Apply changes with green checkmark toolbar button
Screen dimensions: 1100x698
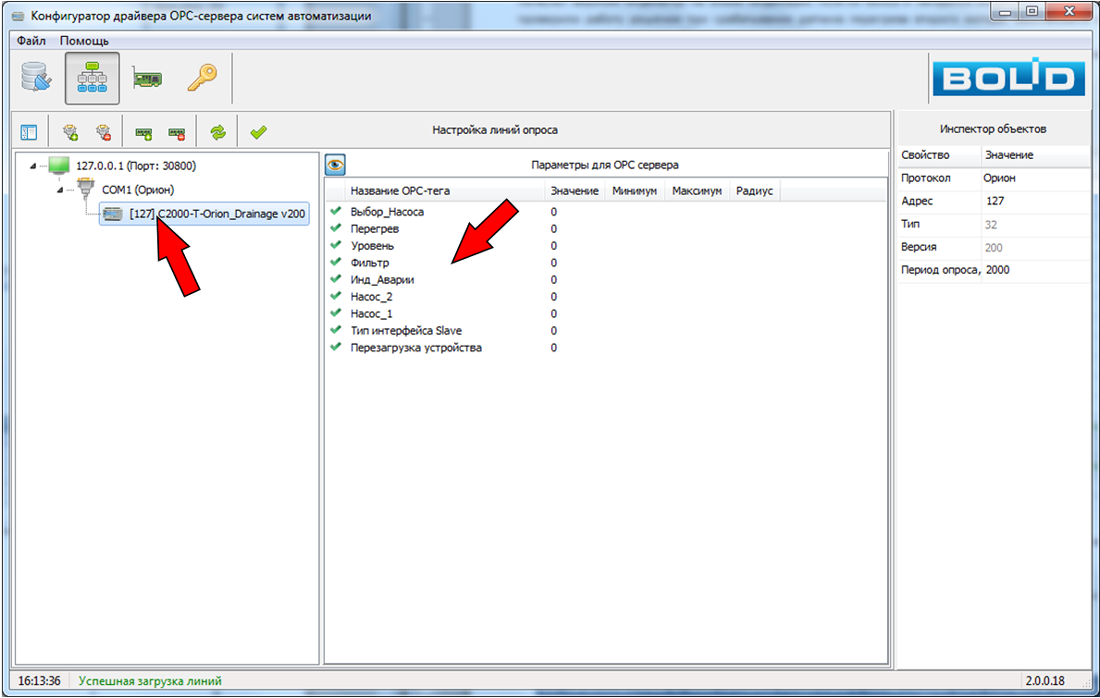coord(258,131)
